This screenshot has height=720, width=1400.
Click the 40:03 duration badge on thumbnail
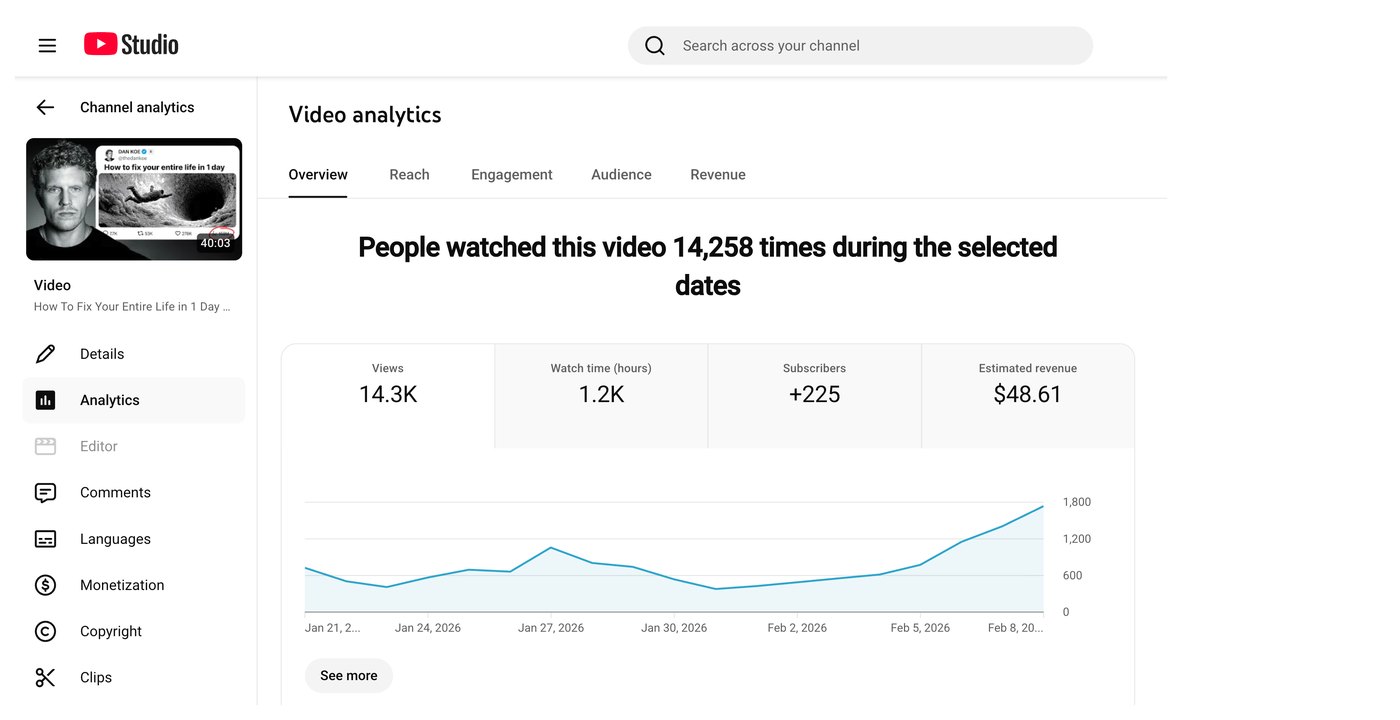[x=215, y=243]
